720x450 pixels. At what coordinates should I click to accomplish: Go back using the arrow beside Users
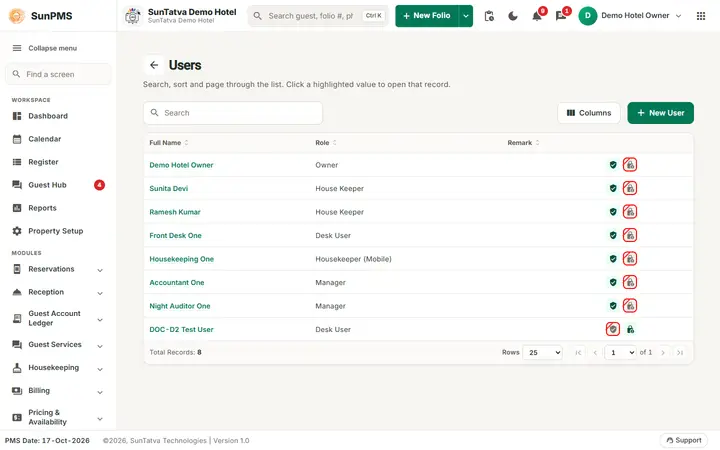point(154,65)
